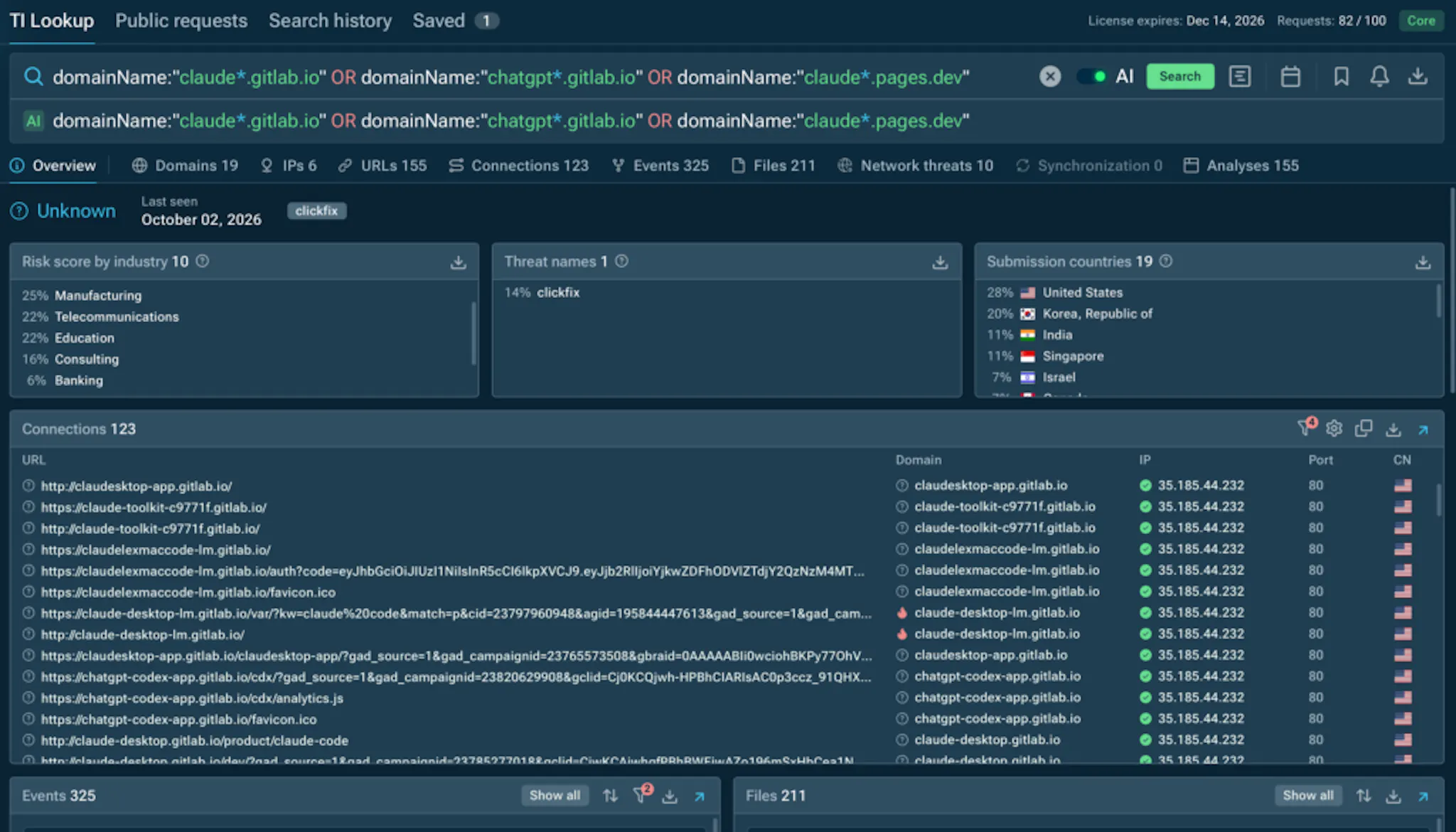This screenshot has height=832, width=1456.
Task: Click the green Search button
Action: pyautogui.click(x=1179, y=76)
